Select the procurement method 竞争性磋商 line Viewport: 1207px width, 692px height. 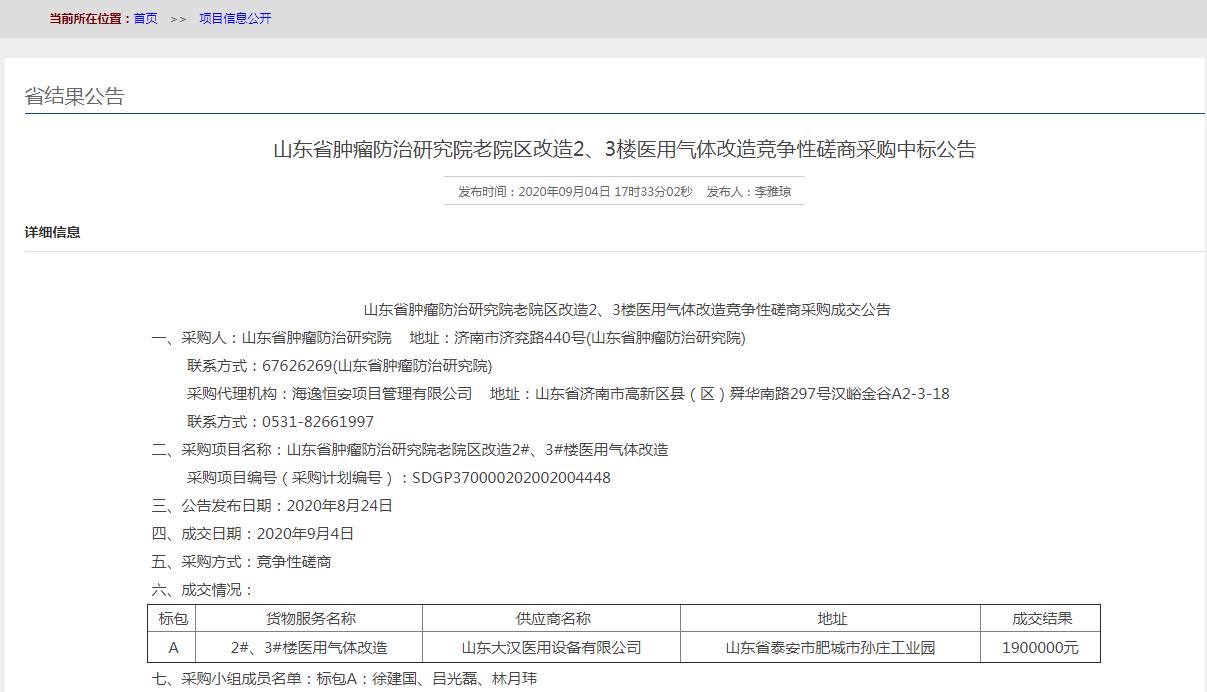(x=242, y=562)
